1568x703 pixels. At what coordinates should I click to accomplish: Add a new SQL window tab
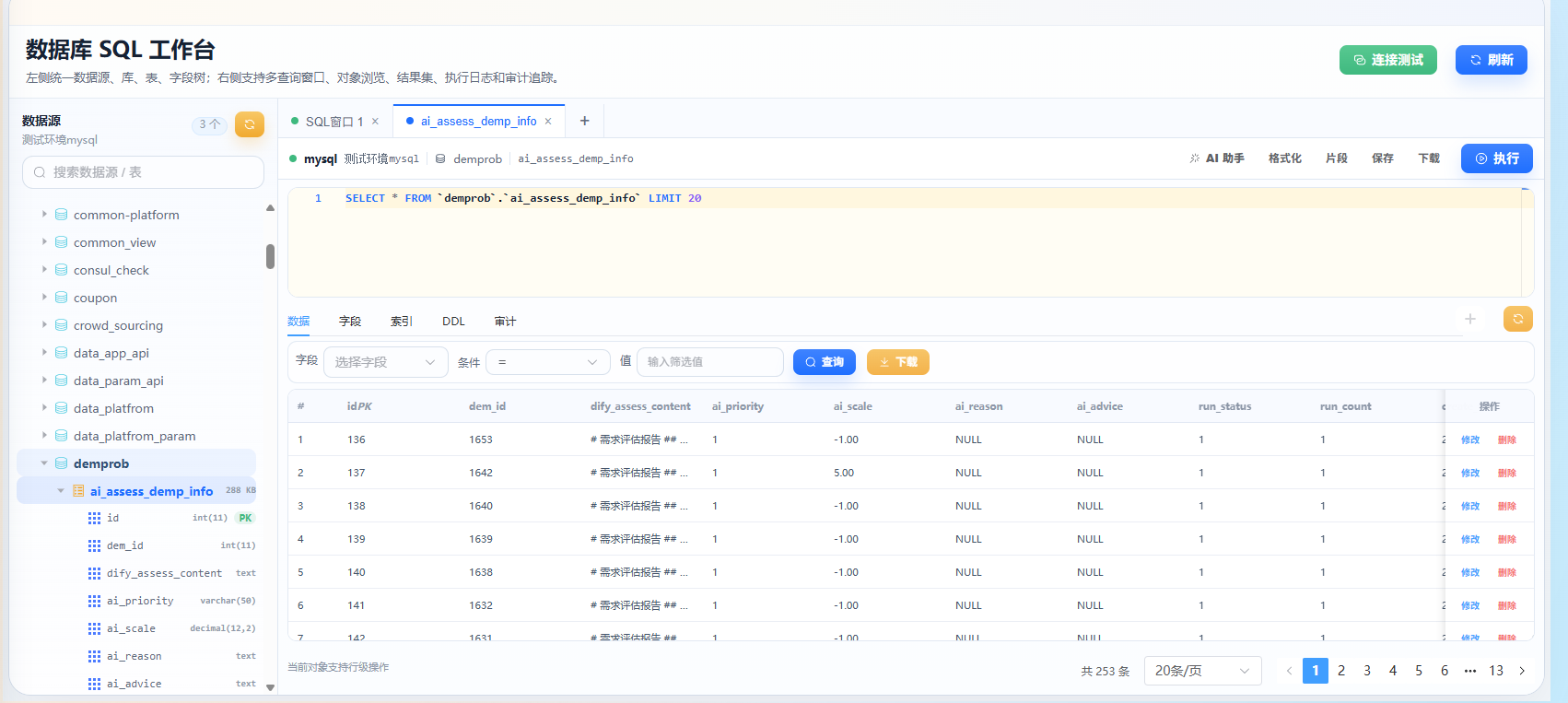(584, 121)
